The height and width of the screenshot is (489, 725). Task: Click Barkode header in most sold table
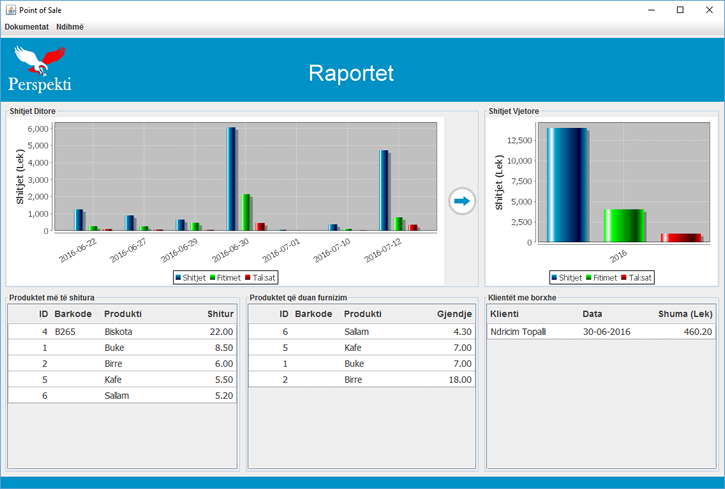(x=73, y=314)
